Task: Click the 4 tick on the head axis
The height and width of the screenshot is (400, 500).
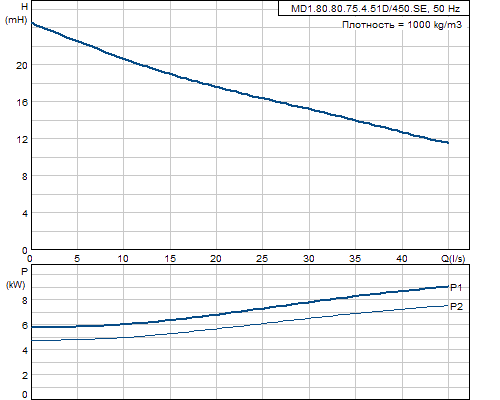Action: pos(25,213)
